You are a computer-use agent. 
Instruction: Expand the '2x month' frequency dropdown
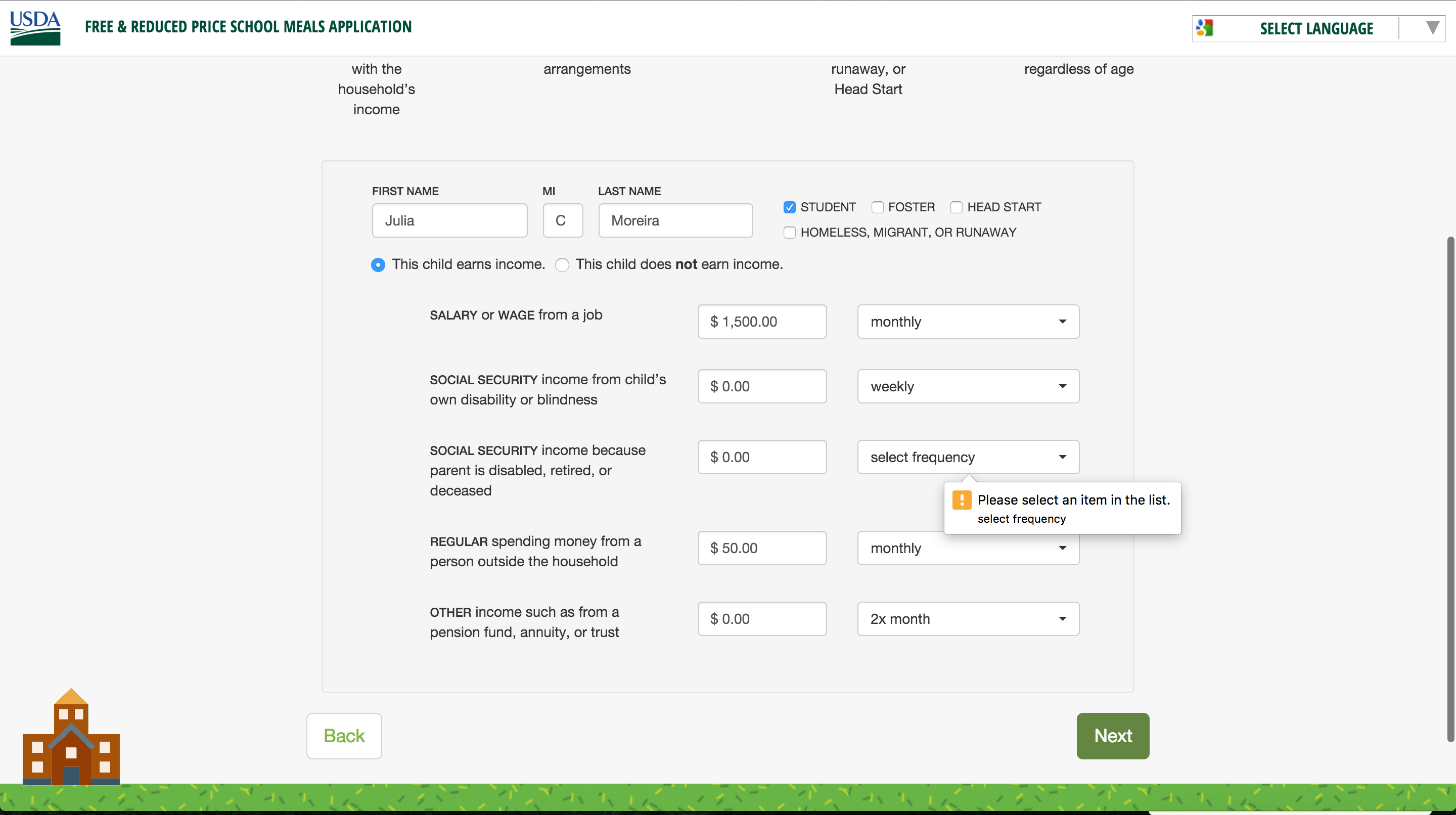(x=968, y=619)
